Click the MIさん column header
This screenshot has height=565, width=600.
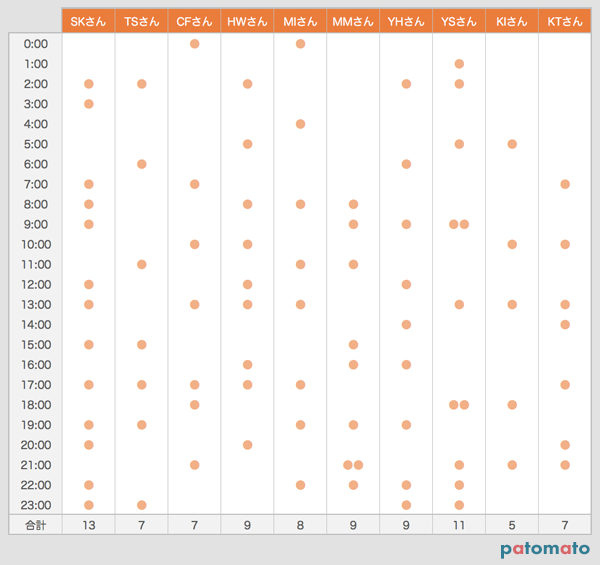pyautogui.click(x=300, y=21)
